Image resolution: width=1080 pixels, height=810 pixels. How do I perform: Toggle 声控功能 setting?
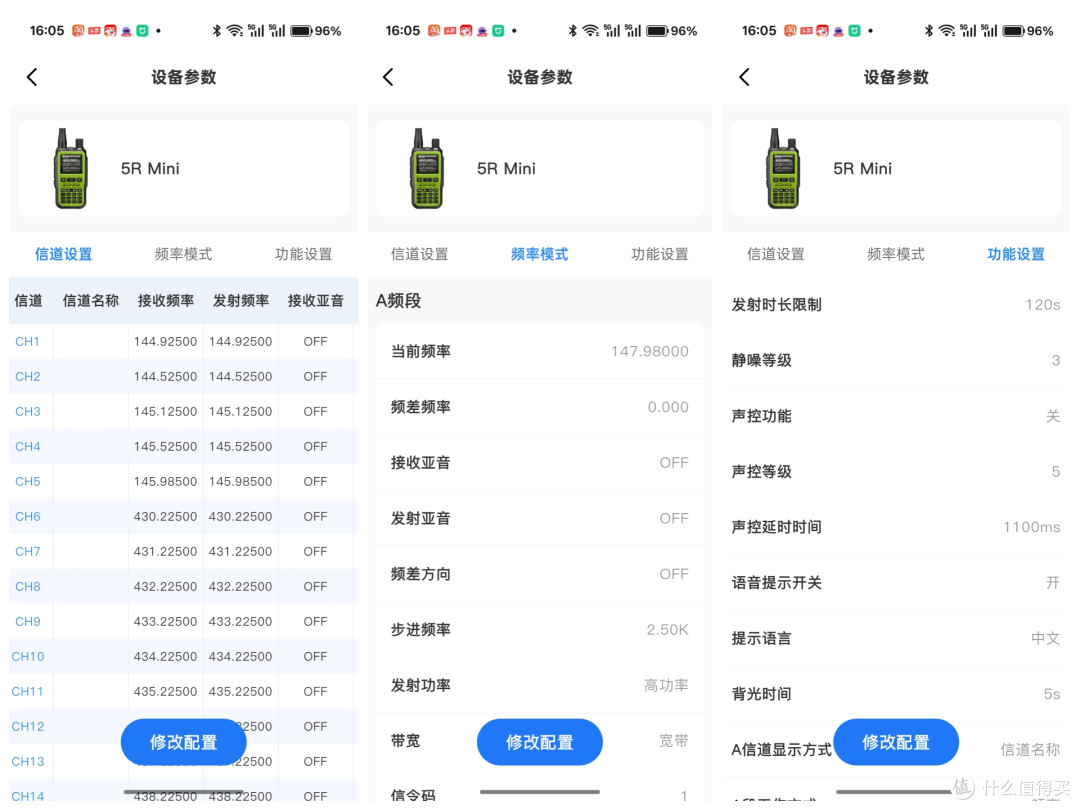click(x=895, y=416)
